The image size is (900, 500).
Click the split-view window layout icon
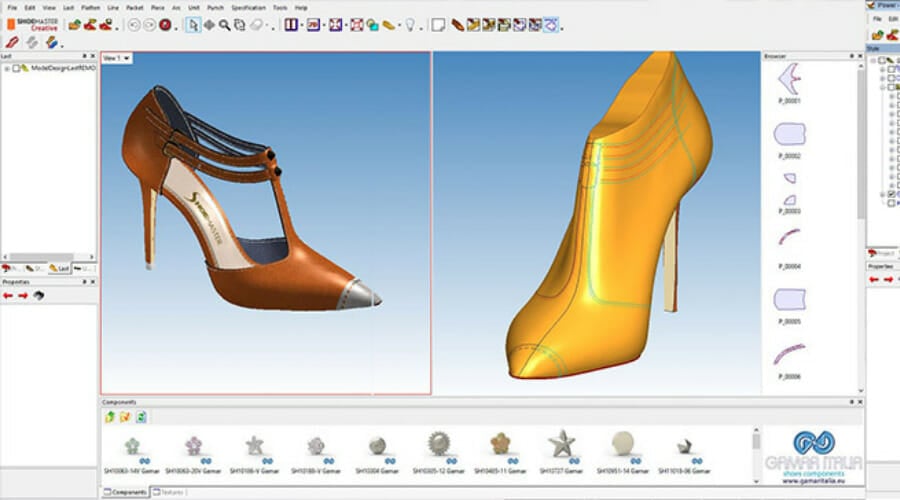click(291, 25)
